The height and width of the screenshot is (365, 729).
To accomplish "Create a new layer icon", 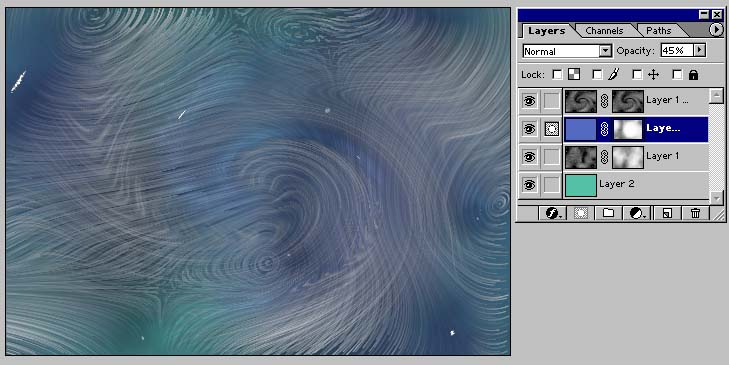I will click(x=667, y=213).
